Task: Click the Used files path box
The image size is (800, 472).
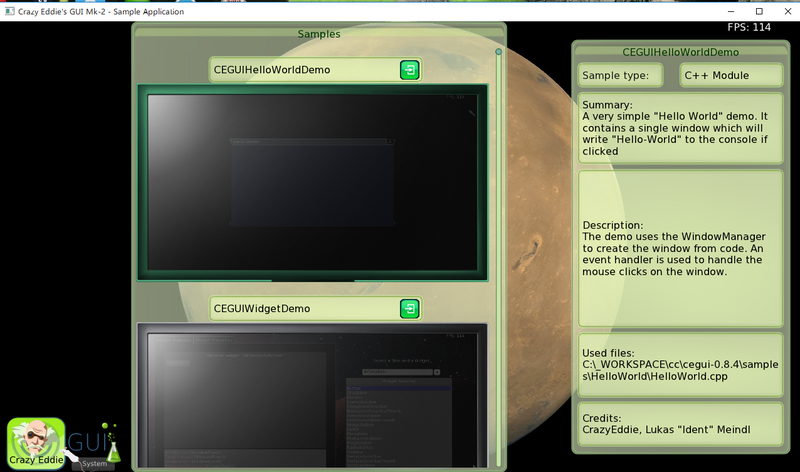Action: click(x=680, y=365)
